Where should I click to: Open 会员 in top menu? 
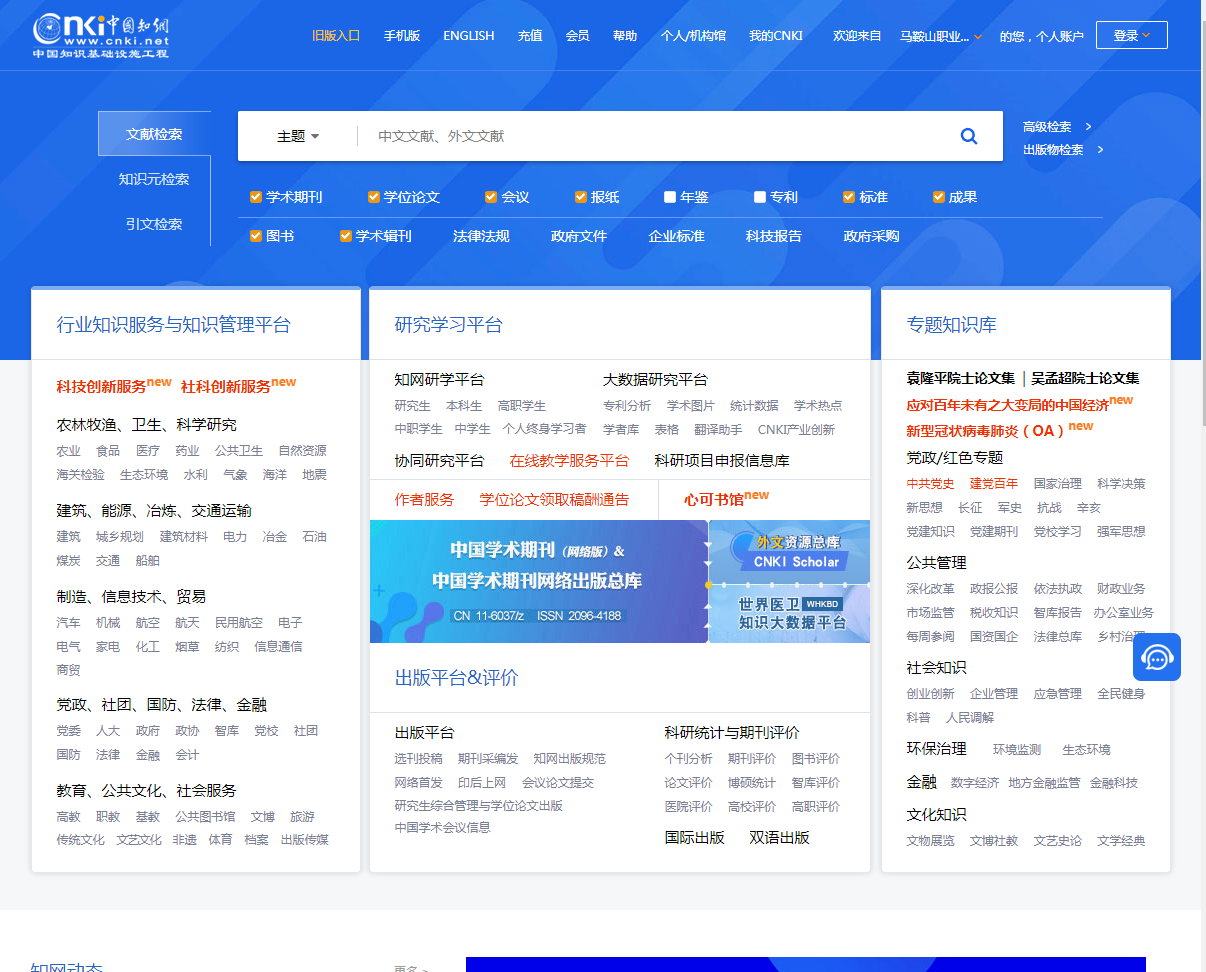(x=577, y=35)
